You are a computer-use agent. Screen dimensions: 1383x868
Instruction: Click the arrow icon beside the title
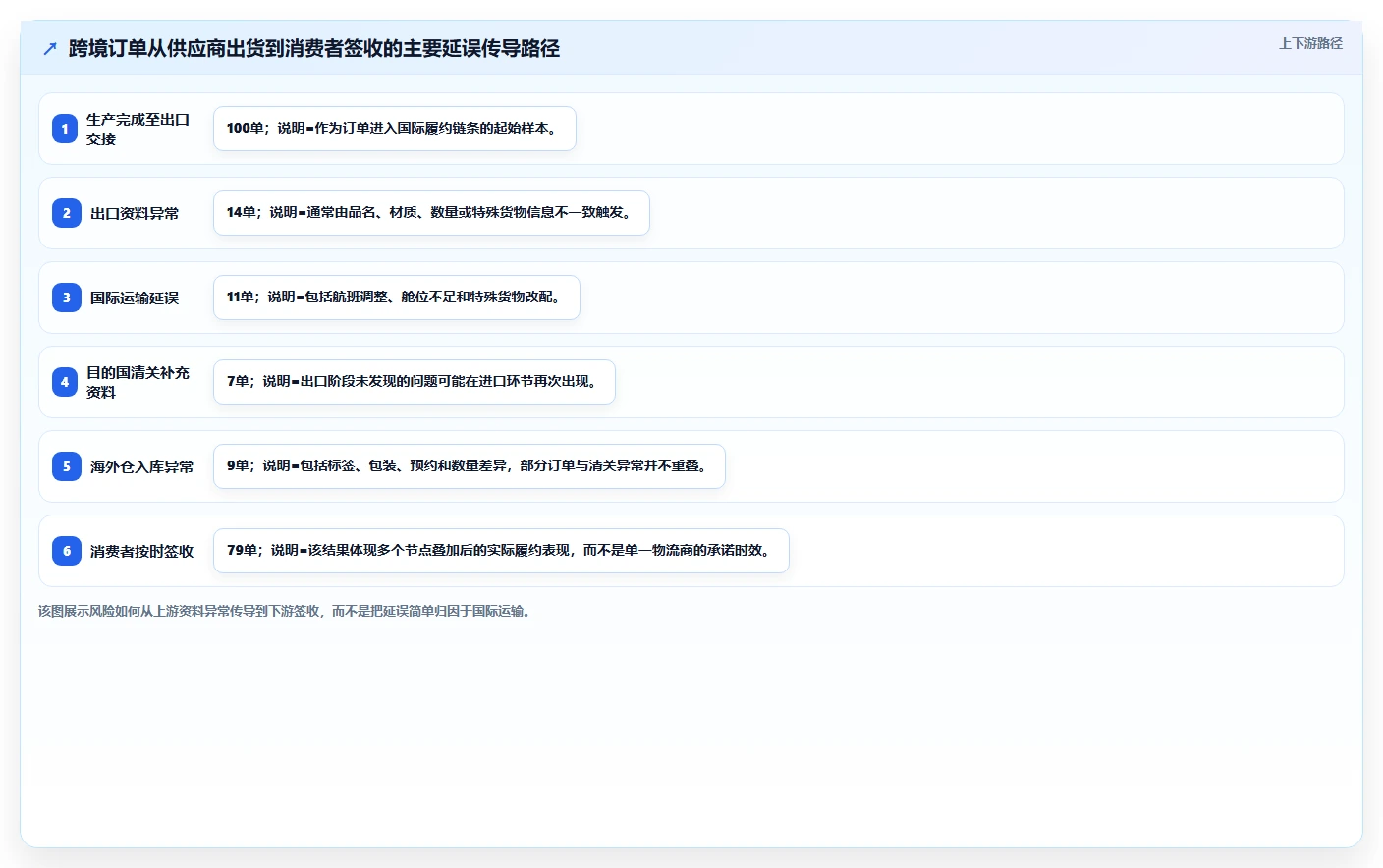pyautogui.click(x=50, y=48)
